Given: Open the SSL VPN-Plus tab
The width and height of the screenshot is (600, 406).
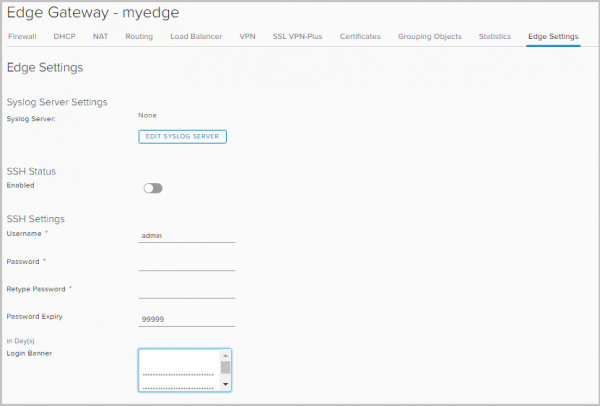Looking at the screenshot, I should tap(298, 36).
